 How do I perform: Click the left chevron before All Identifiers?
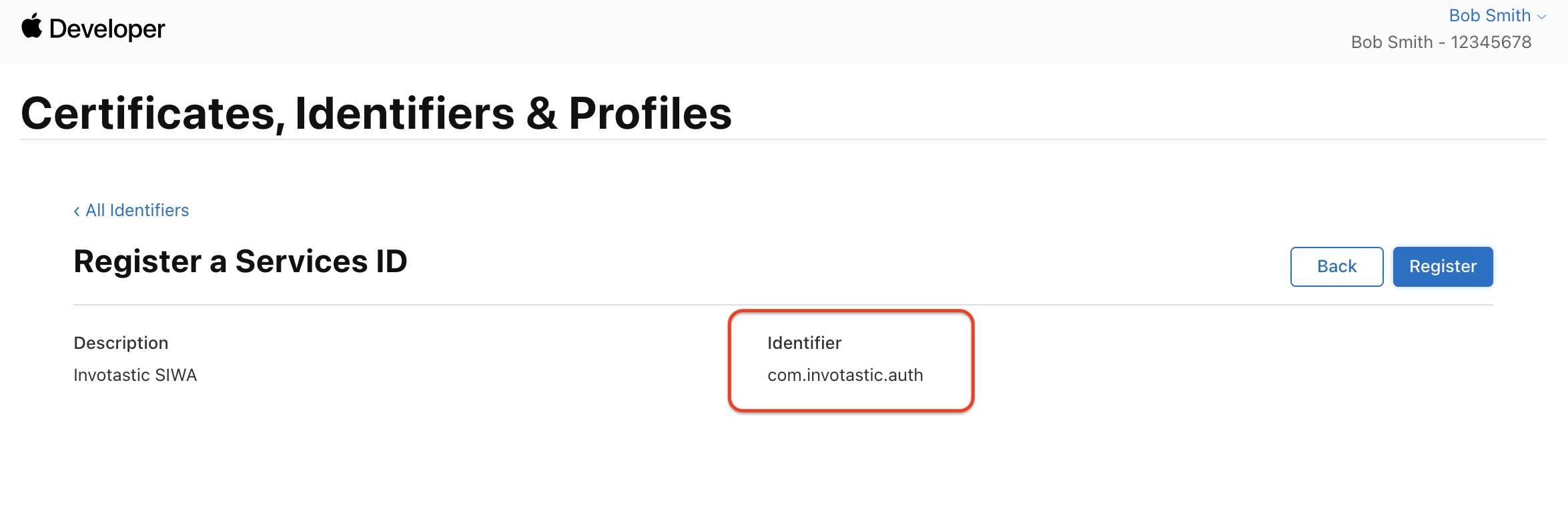77,211
